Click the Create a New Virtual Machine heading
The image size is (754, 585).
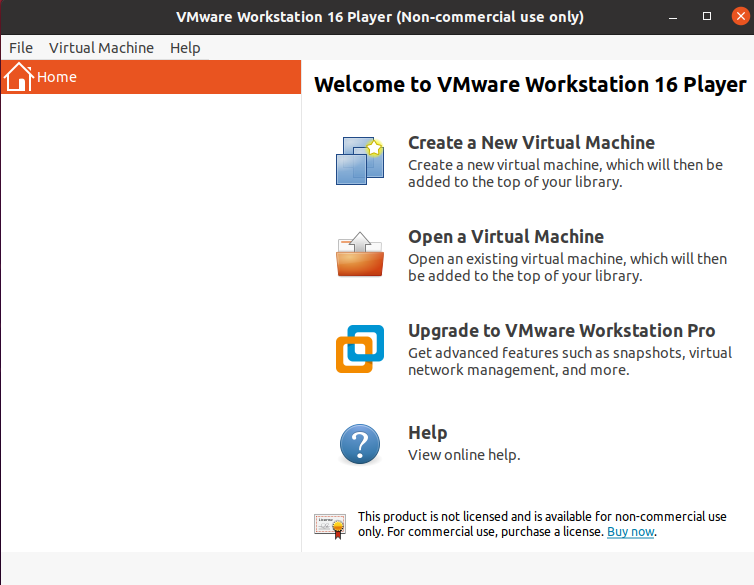click(531, 143)
